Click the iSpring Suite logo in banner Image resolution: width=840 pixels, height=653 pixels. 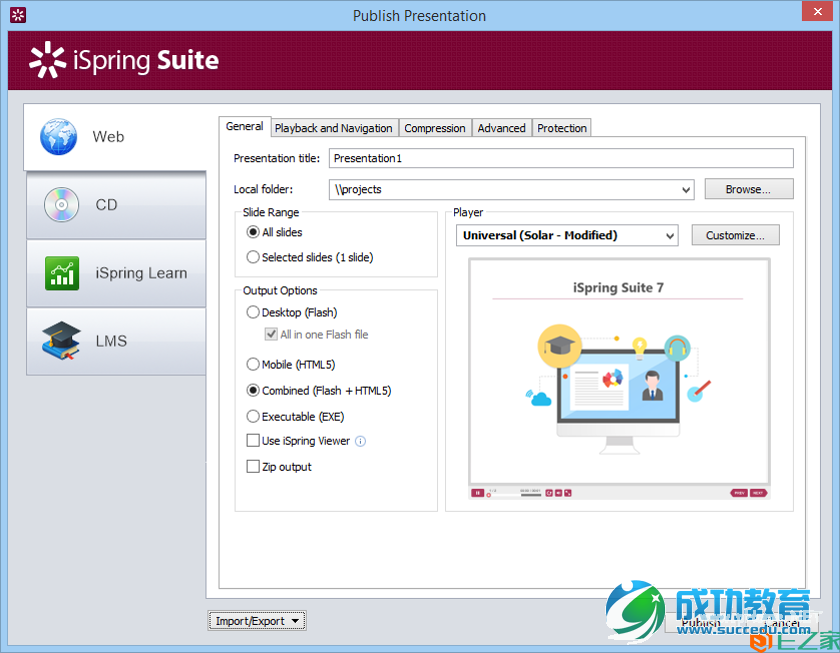(124, 60)
